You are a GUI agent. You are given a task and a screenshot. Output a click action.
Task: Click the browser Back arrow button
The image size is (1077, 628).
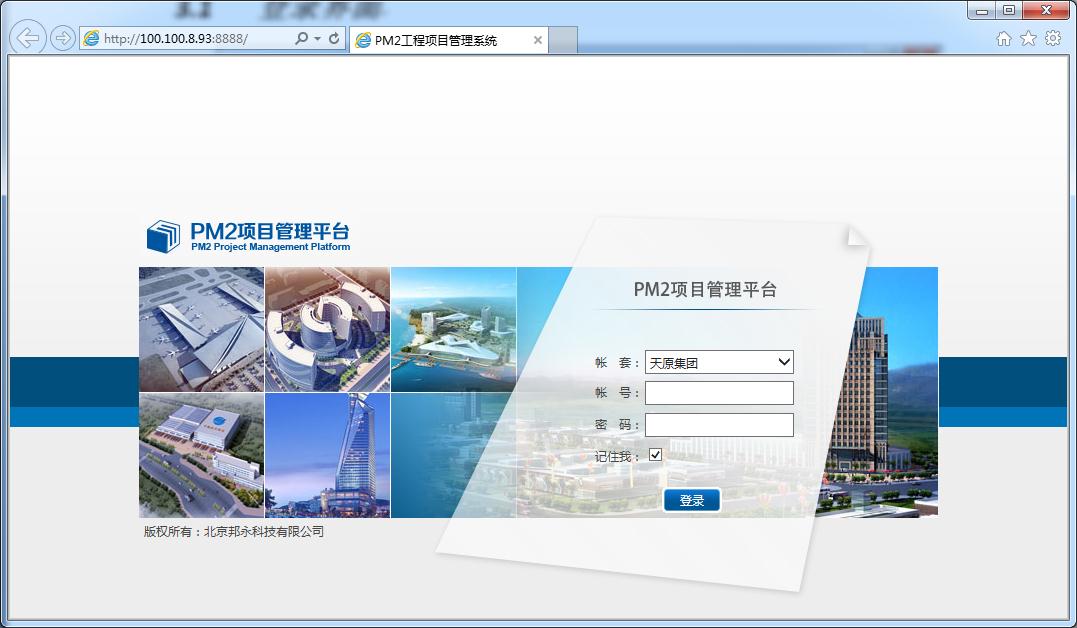29,39
